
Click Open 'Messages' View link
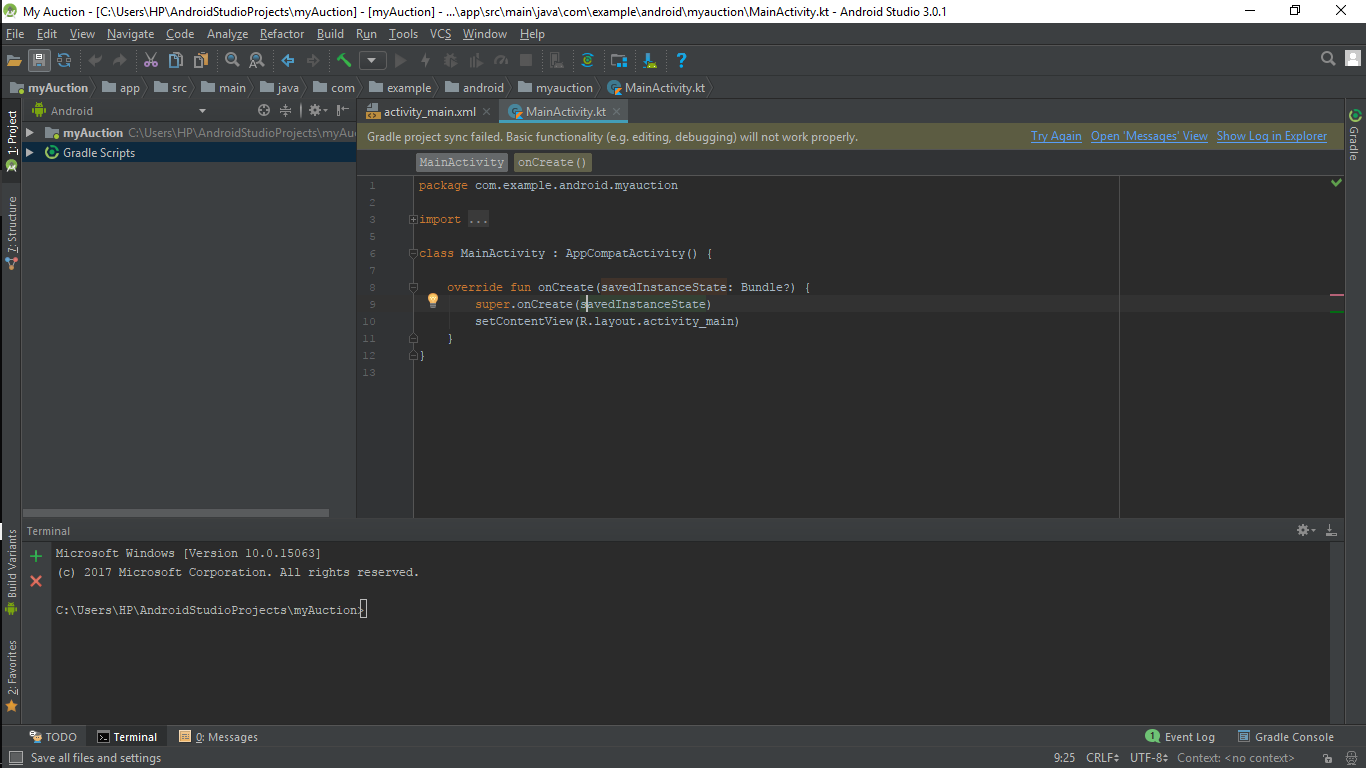click(1149, 136)
